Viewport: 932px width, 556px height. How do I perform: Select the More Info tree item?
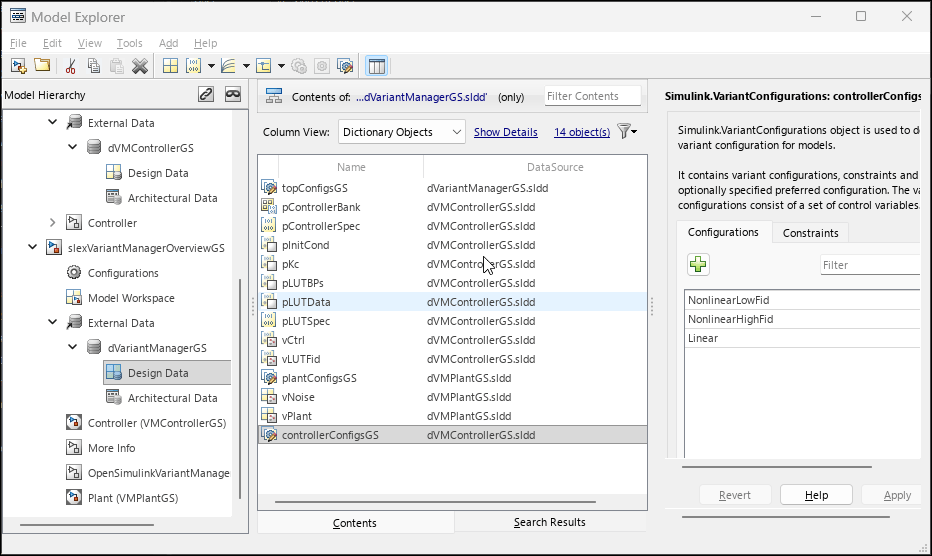(111, 448)
